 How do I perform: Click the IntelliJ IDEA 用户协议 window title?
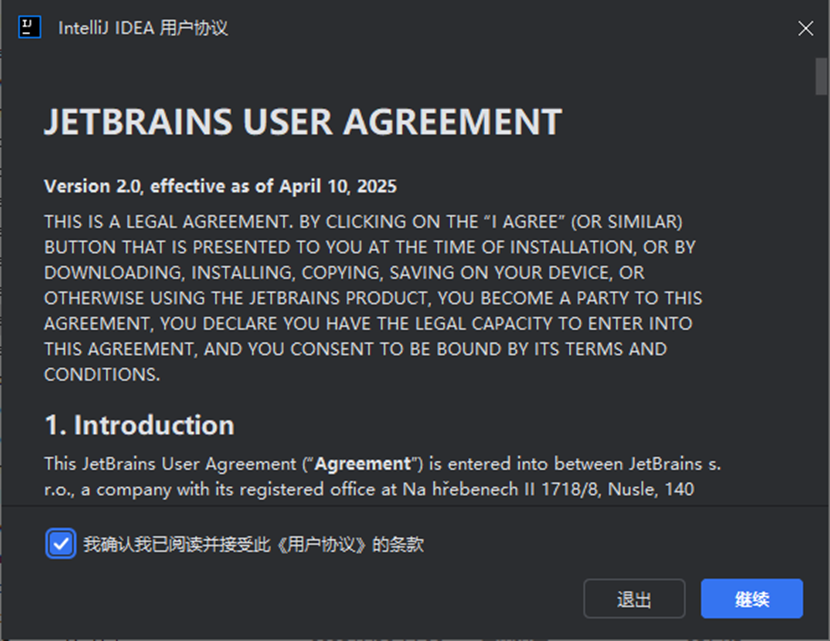point(143,28)
